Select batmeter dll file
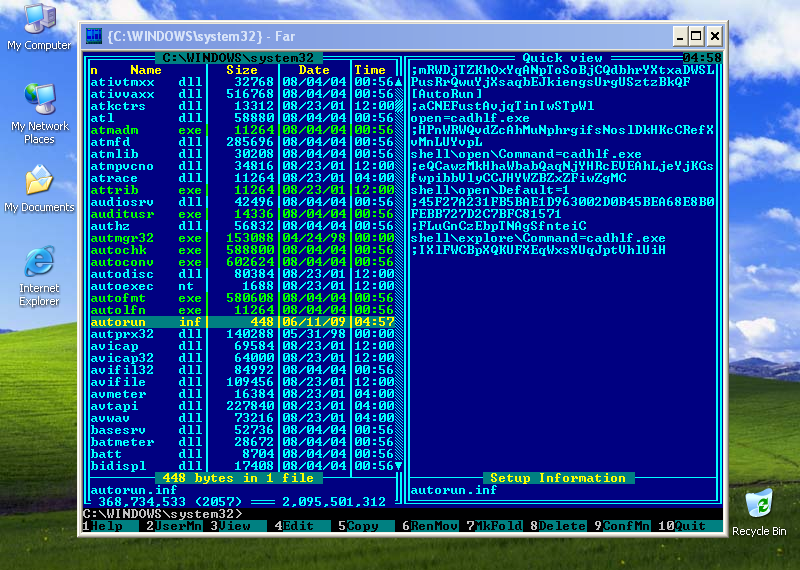This screenshot has height=570, width=800. (x=242, y=442)
